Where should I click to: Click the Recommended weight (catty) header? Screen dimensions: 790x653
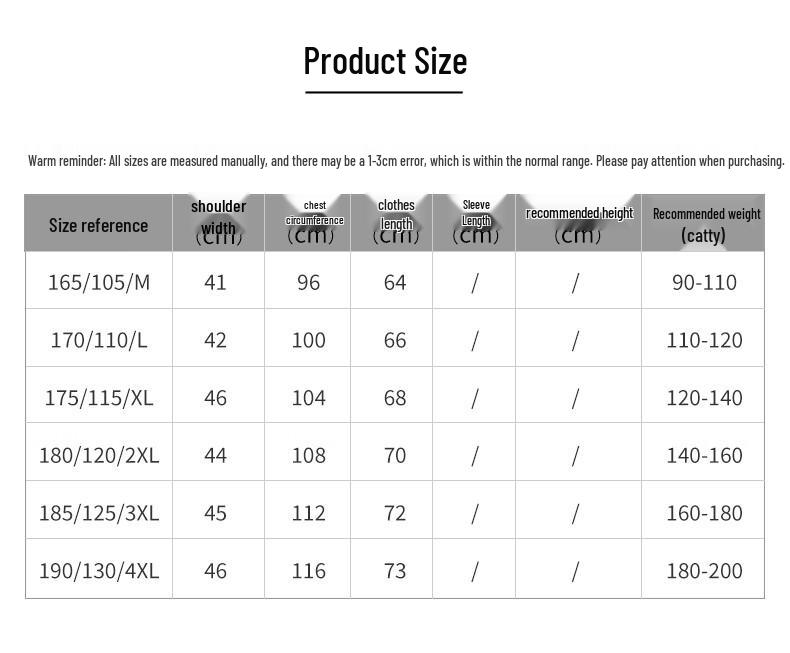pyautogui.click(x=703, y=222)
